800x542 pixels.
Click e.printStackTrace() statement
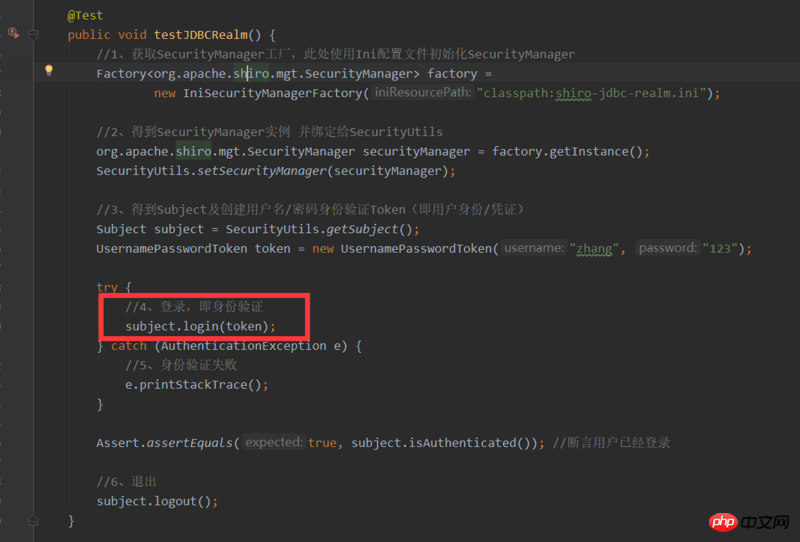(197, 384)
